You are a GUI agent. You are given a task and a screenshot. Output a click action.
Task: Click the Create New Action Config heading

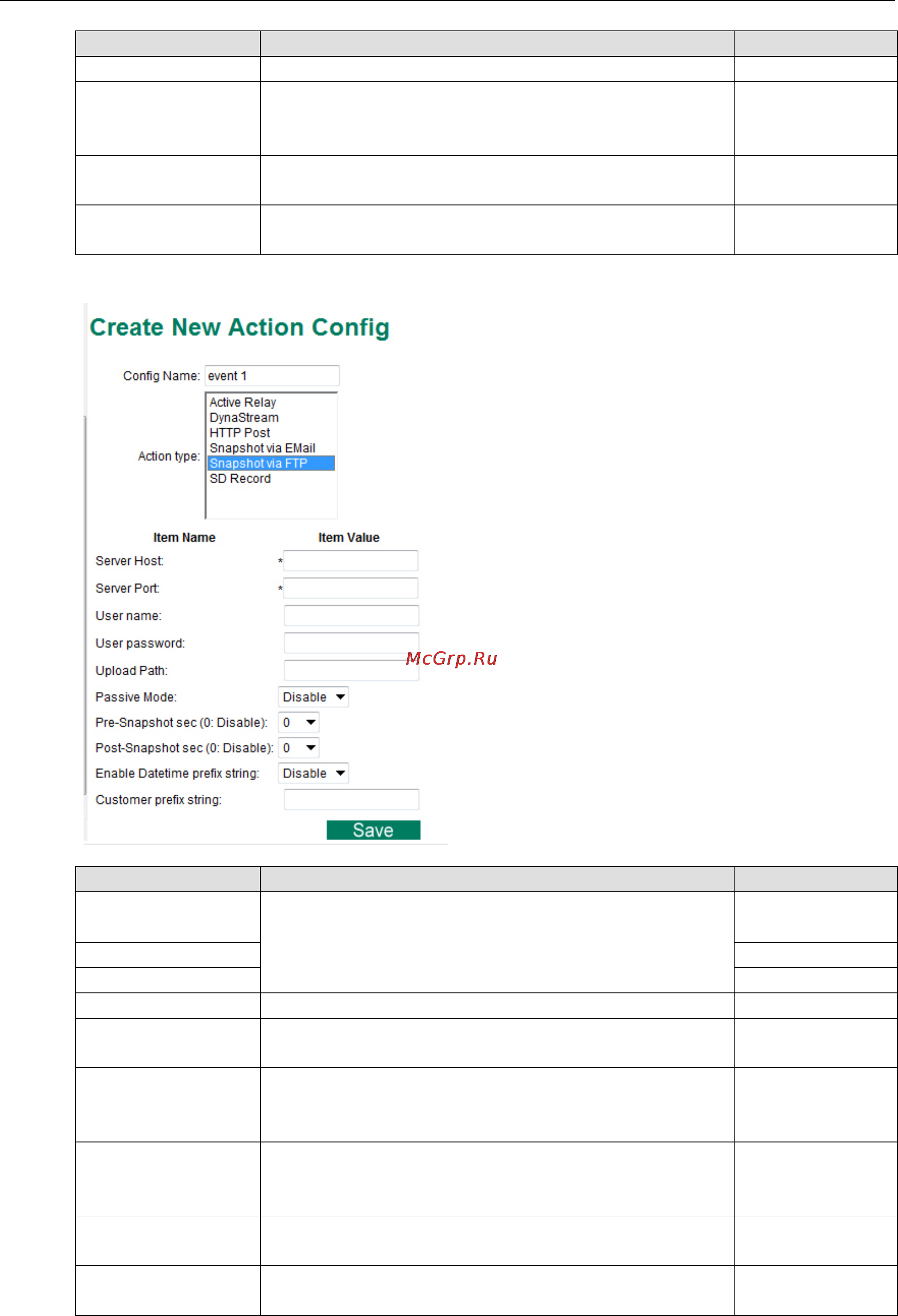(239, 327)
